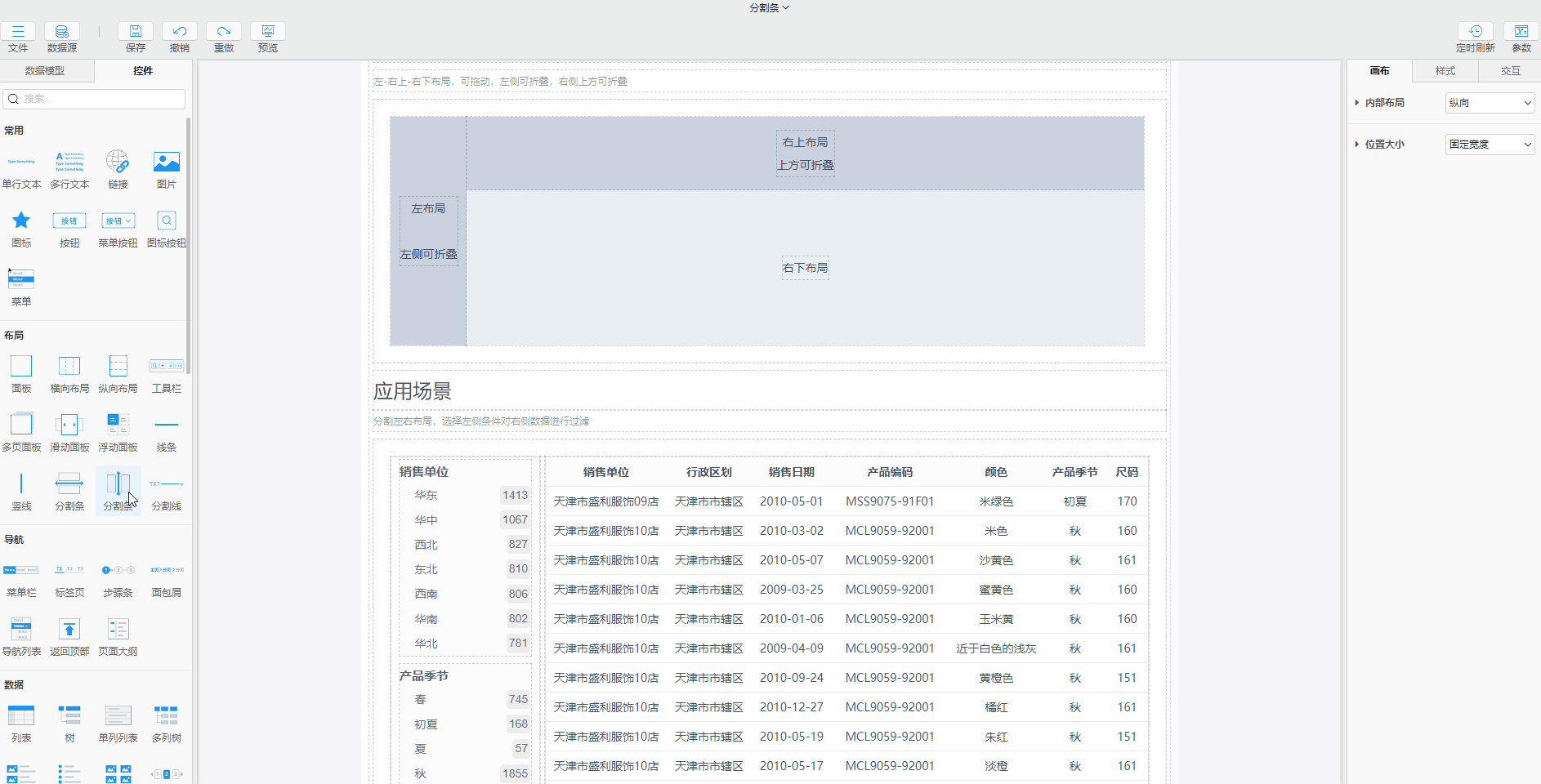Switch to the 数据模型 tab
1541x784 pixels.
[46, 71]
